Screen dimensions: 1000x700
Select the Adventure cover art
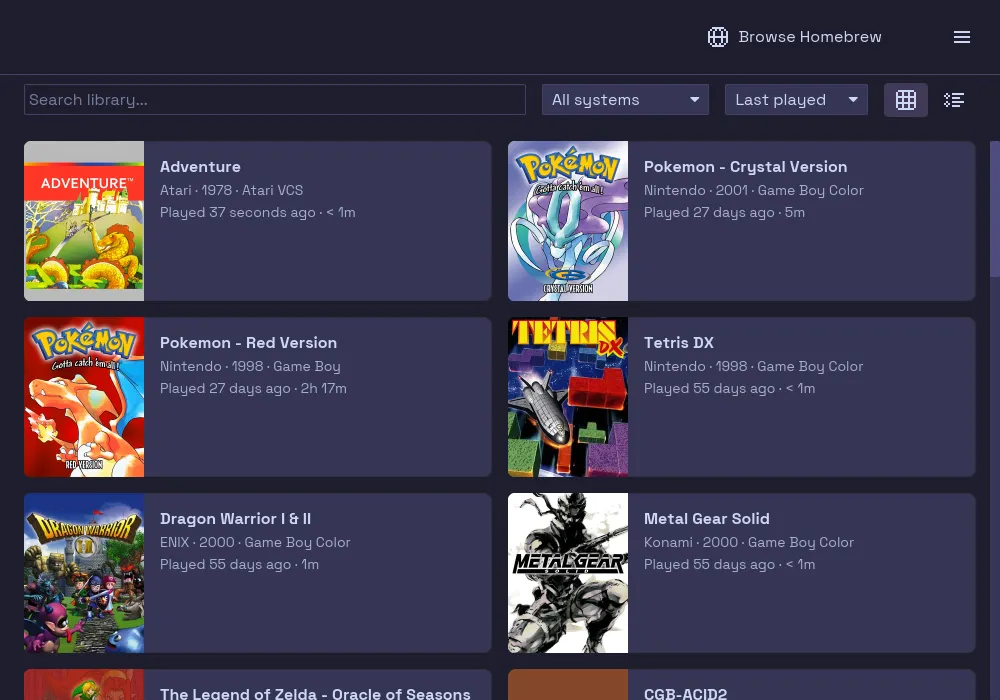84,221
